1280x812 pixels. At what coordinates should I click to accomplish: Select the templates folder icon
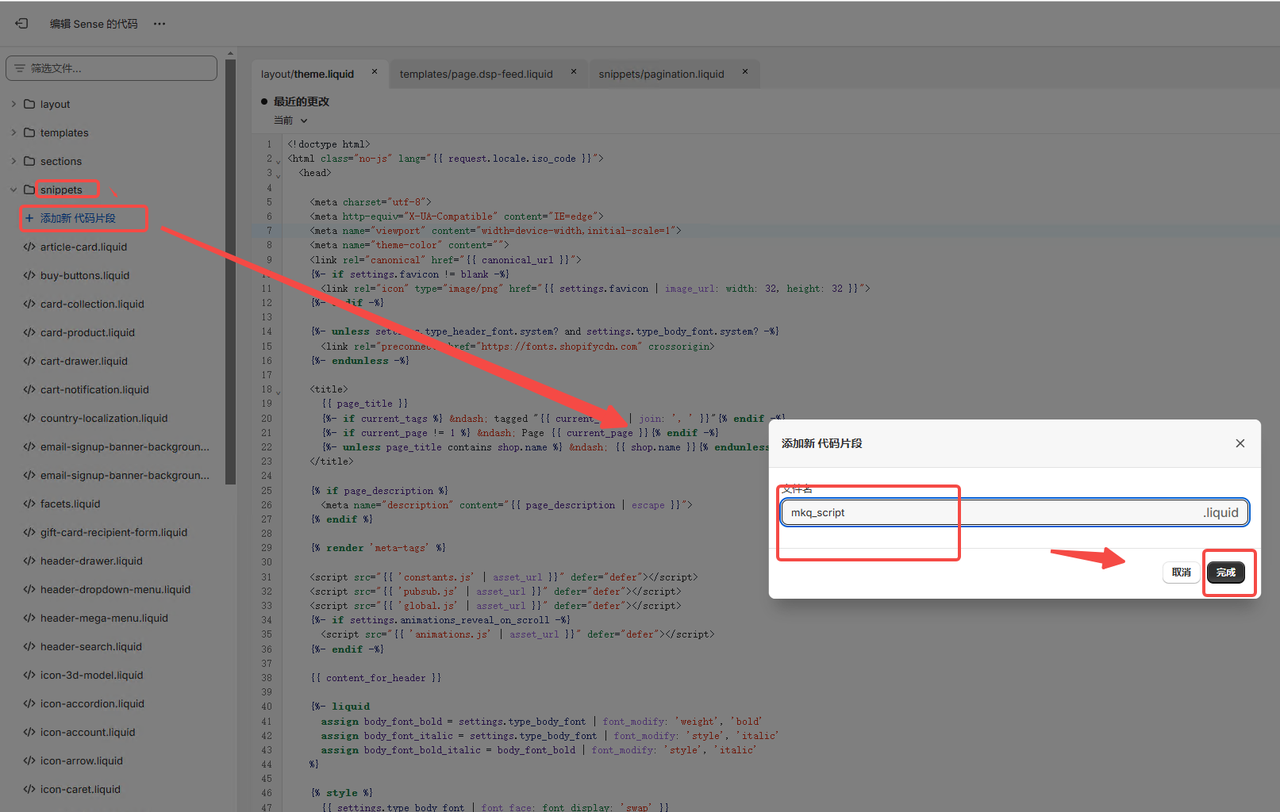pos(29,132)
